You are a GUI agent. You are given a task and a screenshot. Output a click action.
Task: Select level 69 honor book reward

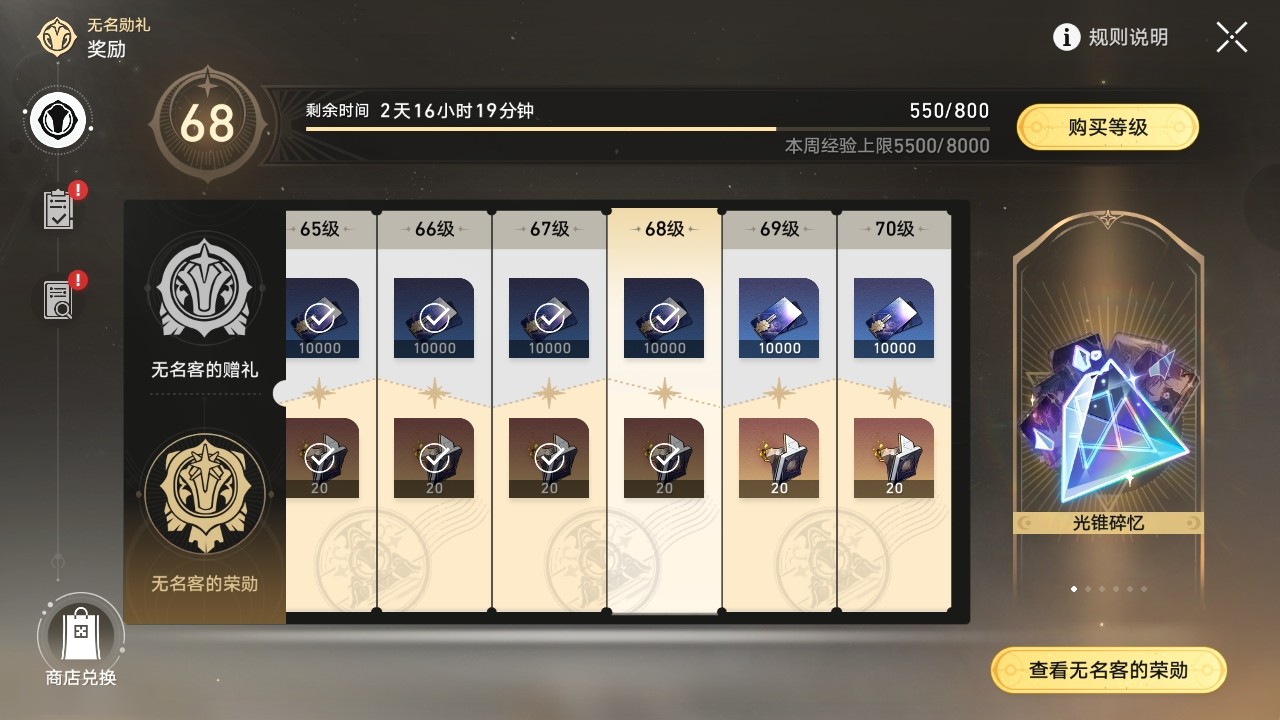coord(779,458)
